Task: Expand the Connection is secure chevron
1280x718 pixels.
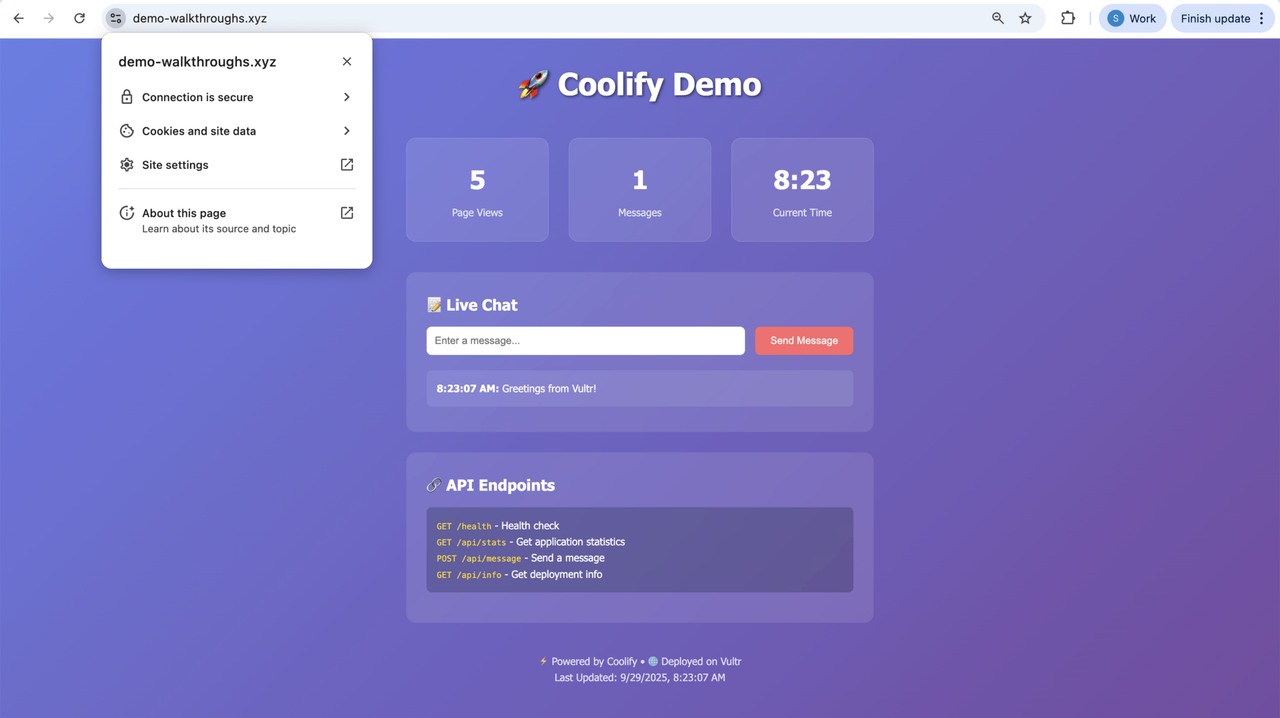Action: (347, 97)
